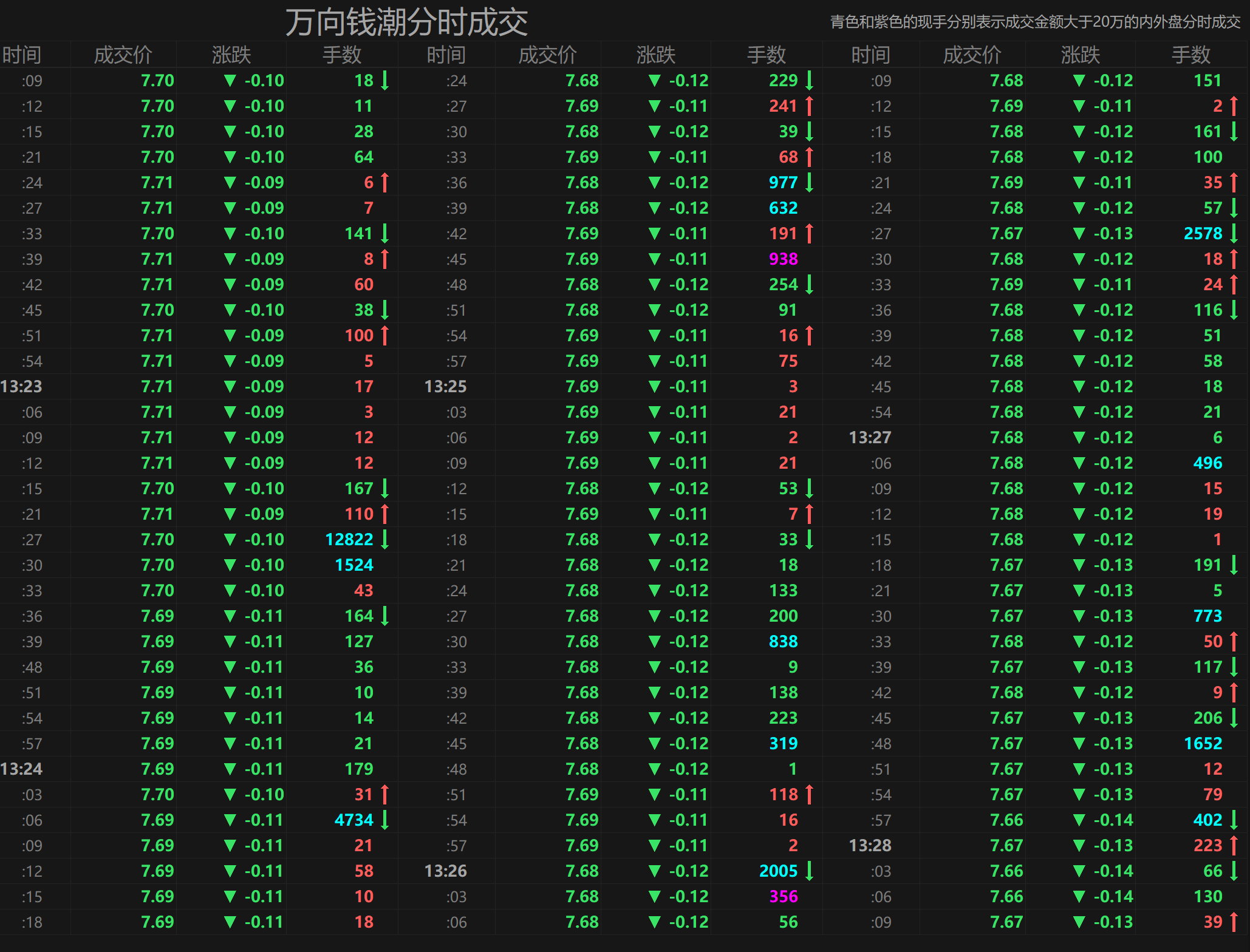The width and height of the screenshot is (1250, 952).
Task: Click the magenta volume value 356
Action: pyautogui.click(x=784, y=896)
